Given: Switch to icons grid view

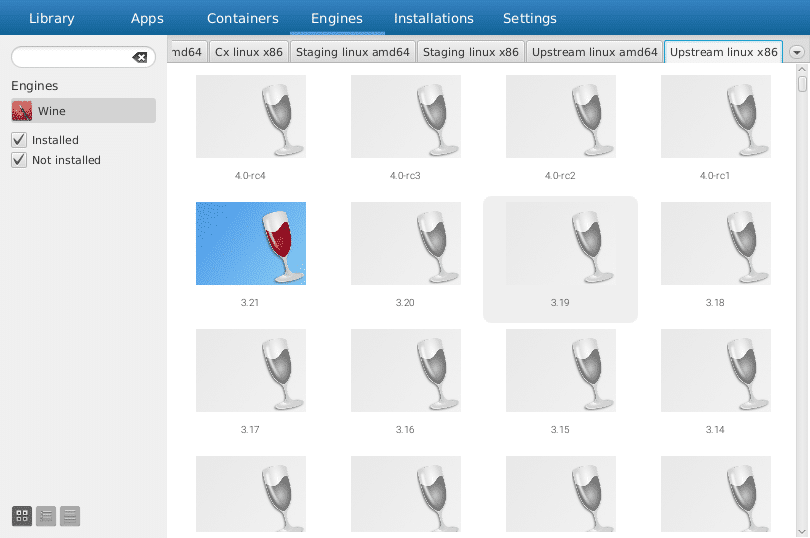Looking at the screenshot, I should point(22,516).
